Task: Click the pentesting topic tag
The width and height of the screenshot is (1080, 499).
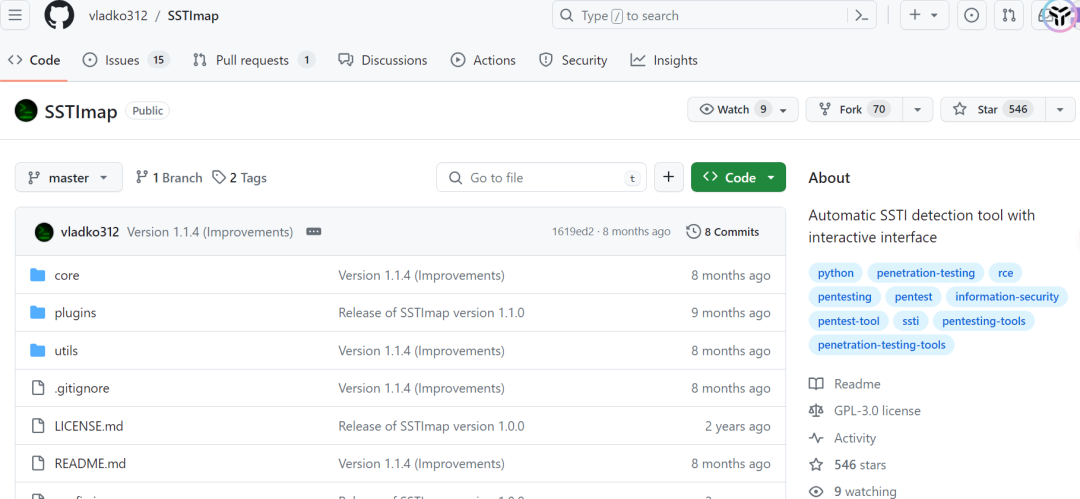Action: (x=844, y=297)
